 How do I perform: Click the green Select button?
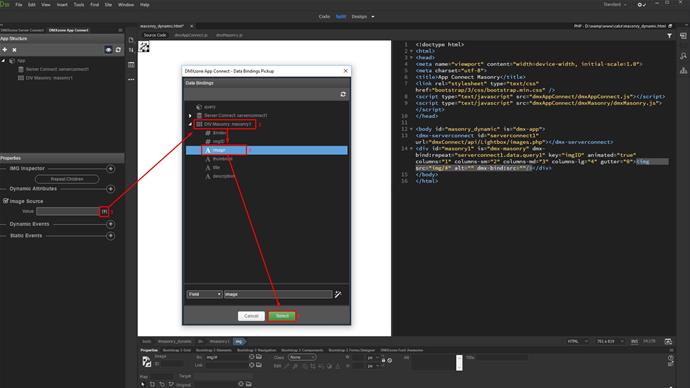pos(282,316)
